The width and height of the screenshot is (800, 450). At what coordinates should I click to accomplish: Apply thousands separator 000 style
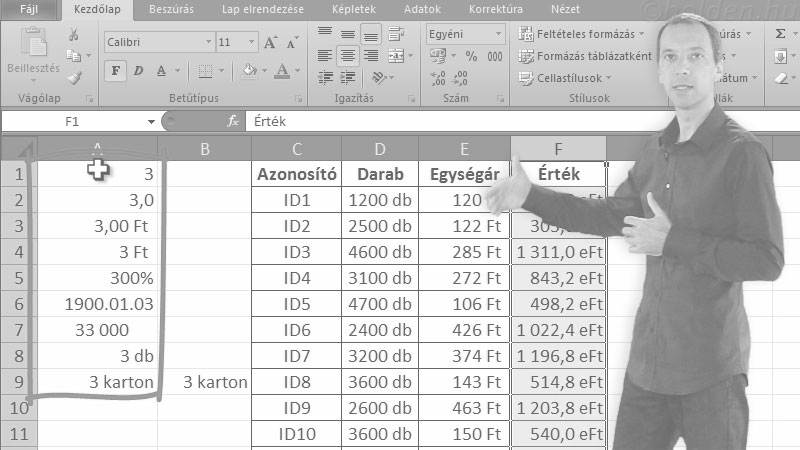point(494,56)
